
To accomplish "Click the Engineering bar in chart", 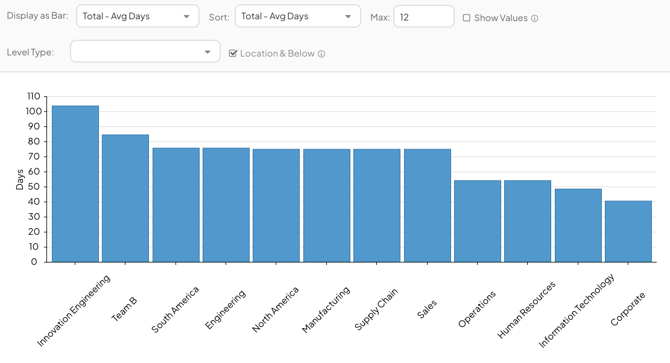I will (226, 205).
